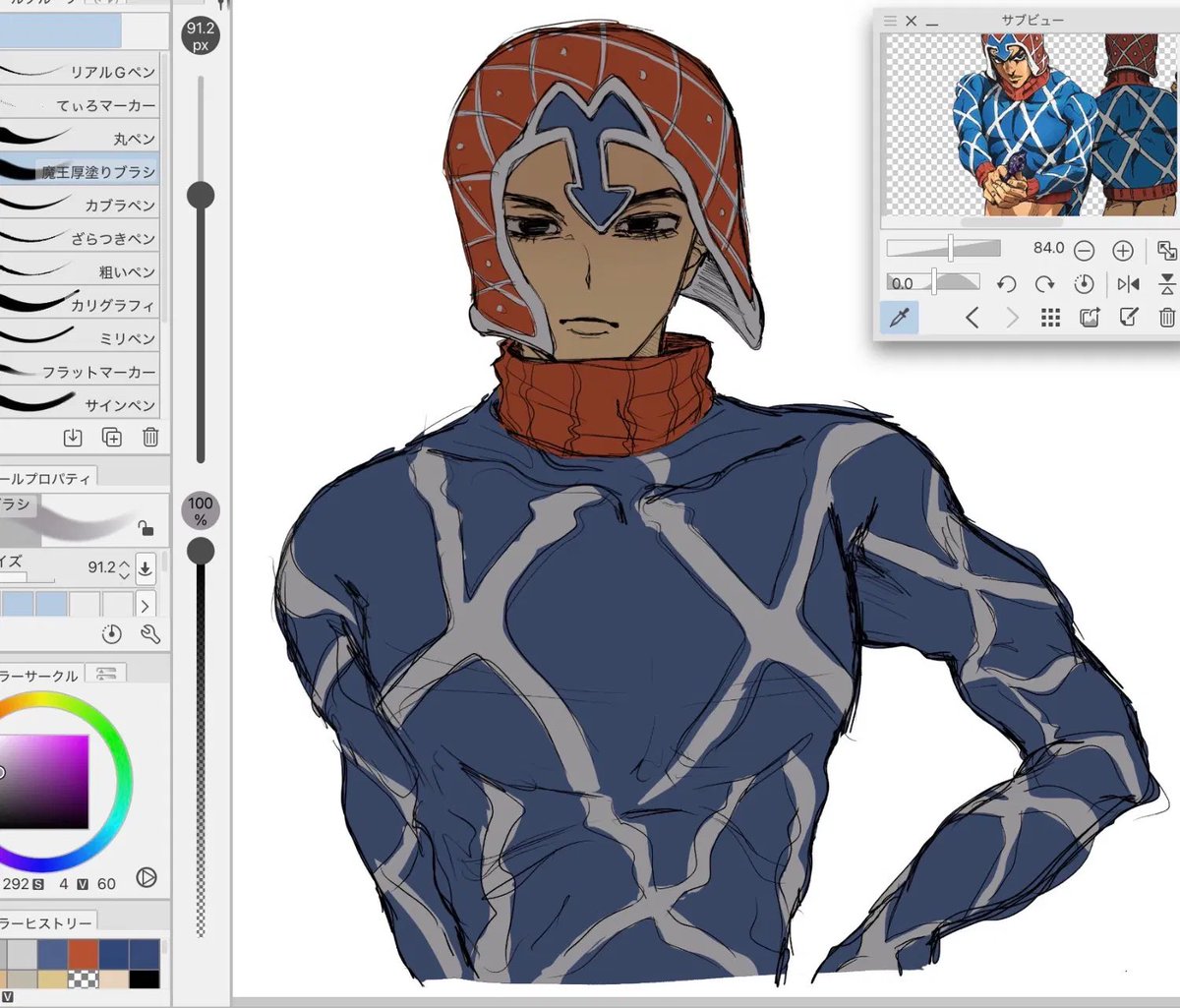Open the Sub View panel hamburger menu

(x=890, y=21)
